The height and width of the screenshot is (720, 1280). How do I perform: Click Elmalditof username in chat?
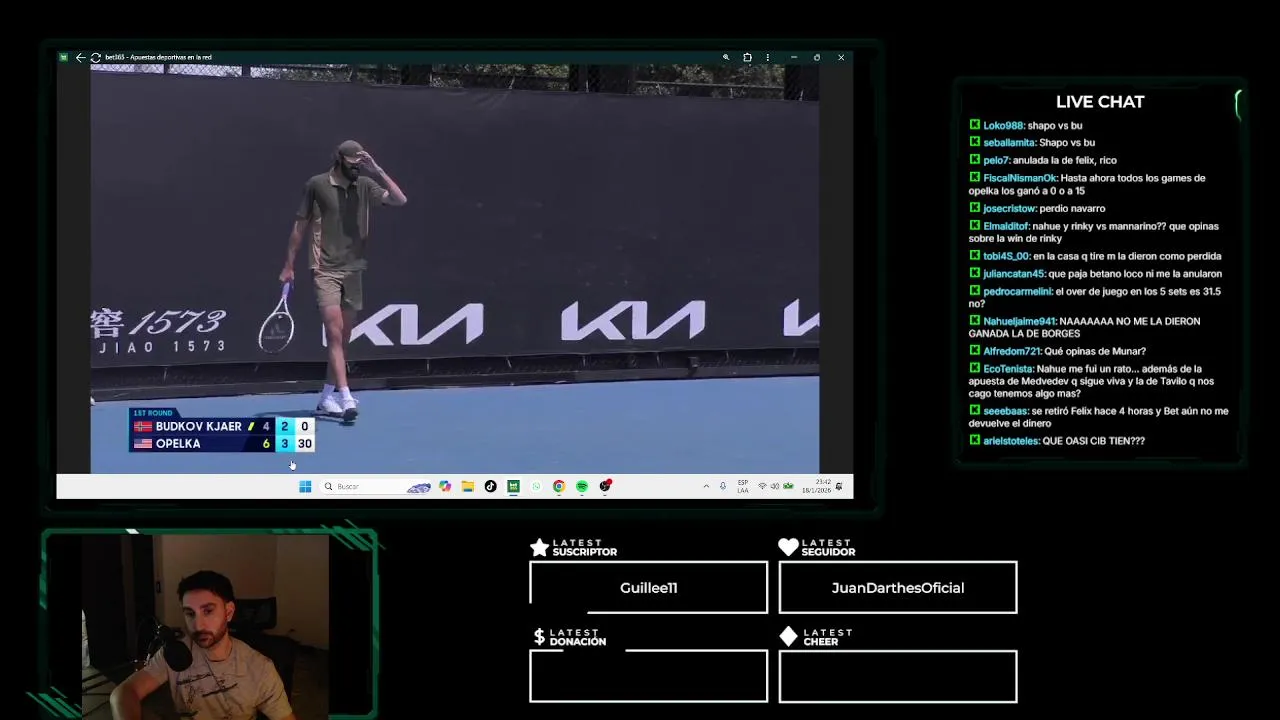[x=1006, y=227]
